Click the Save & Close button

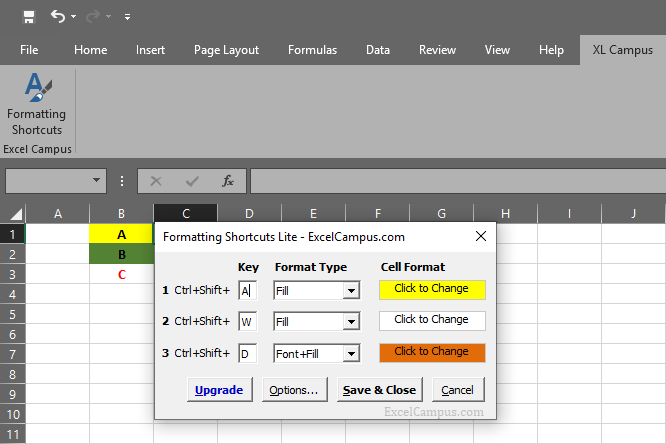click(379, 390)
